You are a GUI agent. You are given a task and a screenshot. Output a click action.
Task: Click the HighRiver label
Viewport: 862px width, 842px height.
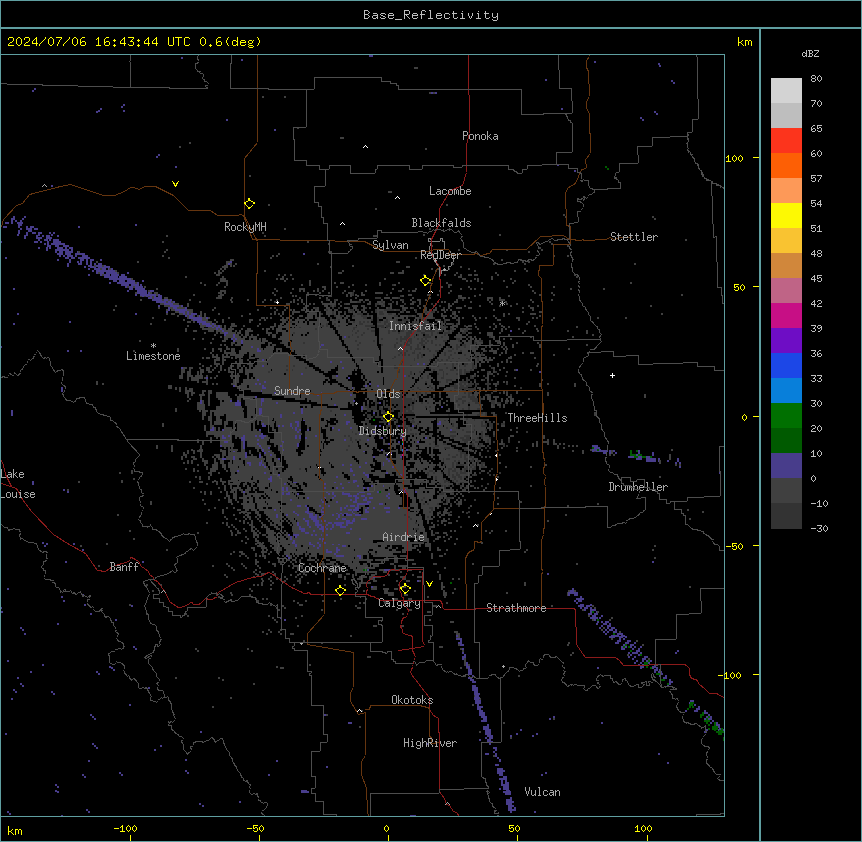point(430,743)
